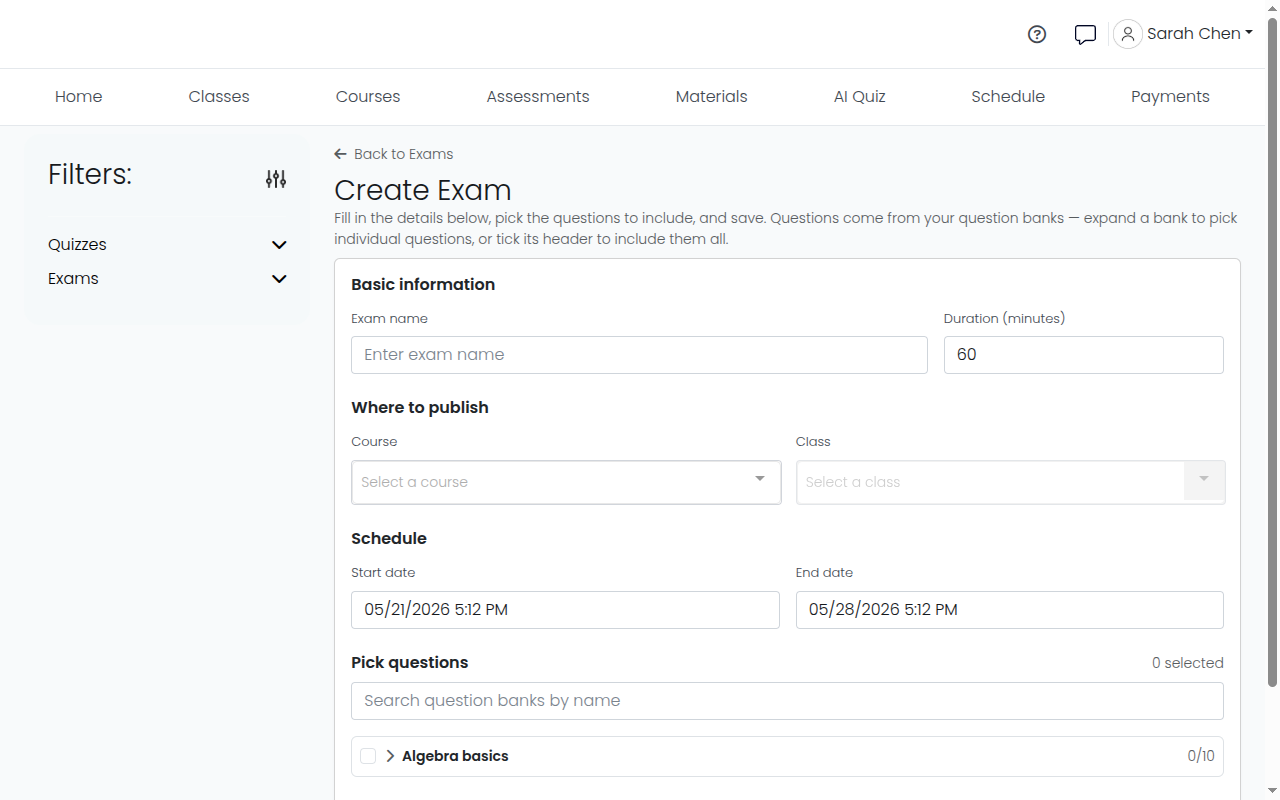Click the back arrow beside Back to Exams
Image resolution: width=1280 pixels, height=800 pixels.
tap(341, 154)
